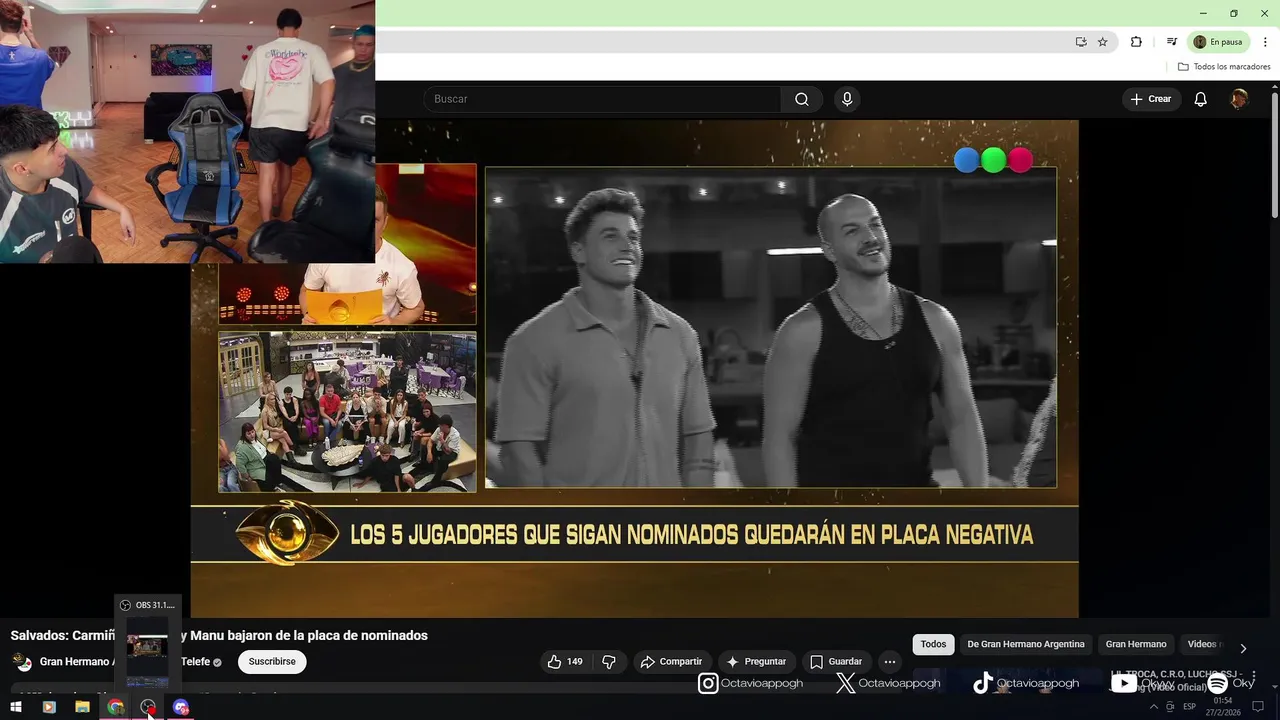Open the YouTube account avatar menu
The height and width of the screenshot is (720, 1280).
(1239, 99)
